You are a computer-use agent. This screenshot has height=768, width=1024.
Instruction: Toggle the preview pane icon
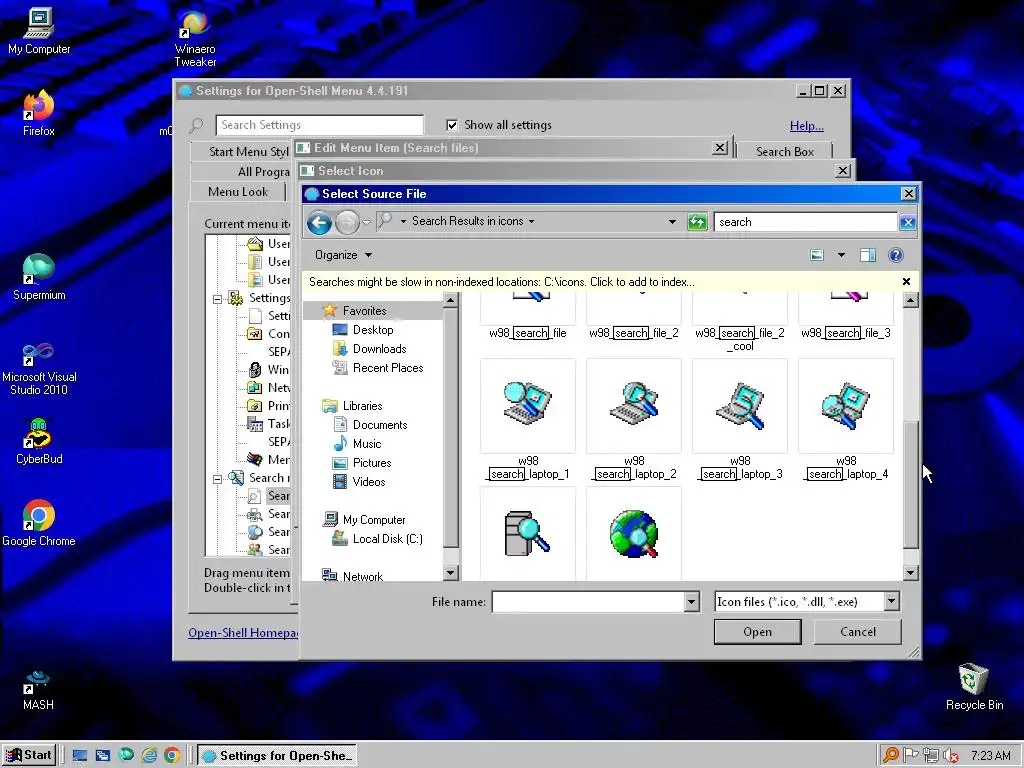(867, 255)
